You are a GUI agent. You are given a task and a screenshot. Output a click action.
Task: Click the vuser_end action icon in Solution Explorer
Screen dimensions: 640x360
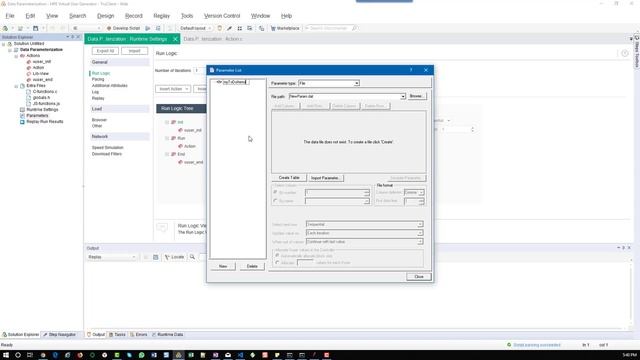click(x=29, y=80)
